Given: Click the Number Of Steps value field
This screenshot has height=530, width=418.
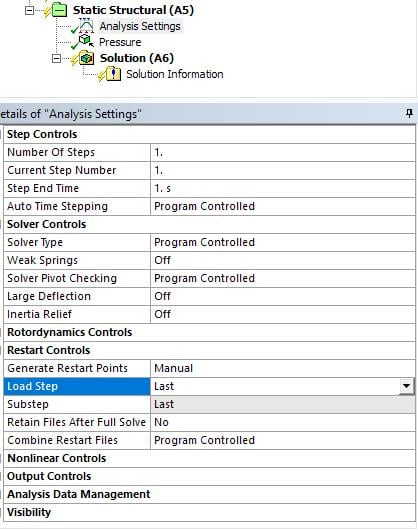Looking at the screenshot, I should 283,152.
